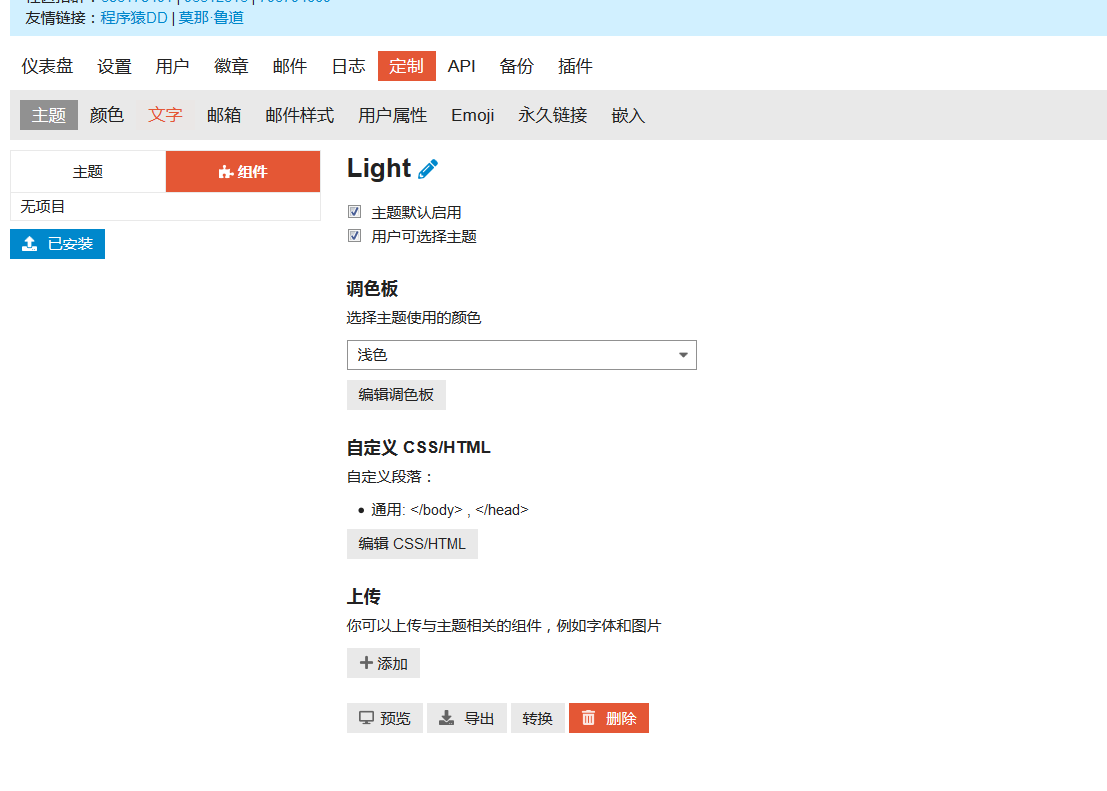The height and width of the screenshot is (791, 1107).
Task: Click the 上传 section heading
Action: [x=364, y=597]
